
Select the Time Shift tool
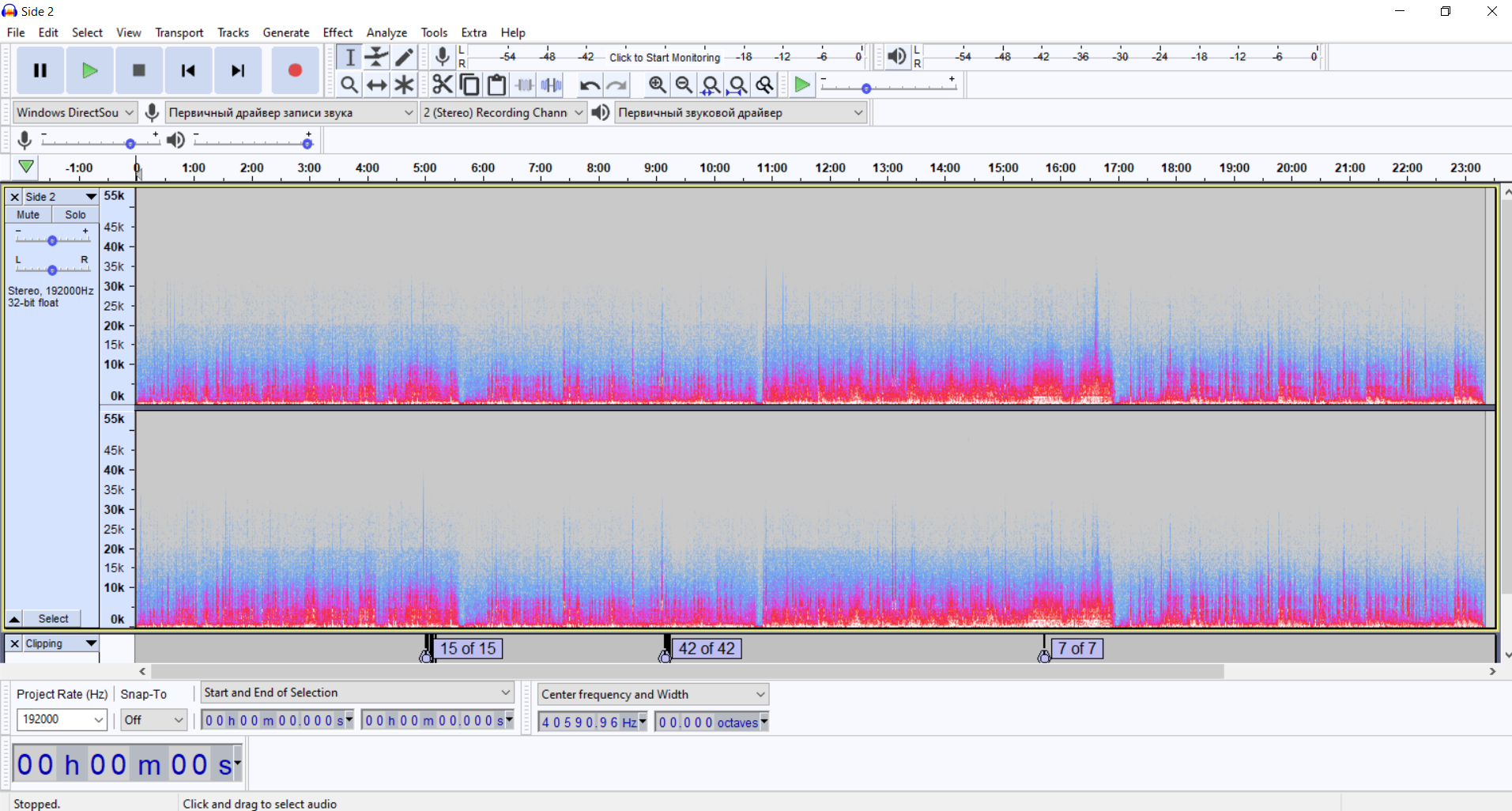pyautogui.click(x=377, y=85)
